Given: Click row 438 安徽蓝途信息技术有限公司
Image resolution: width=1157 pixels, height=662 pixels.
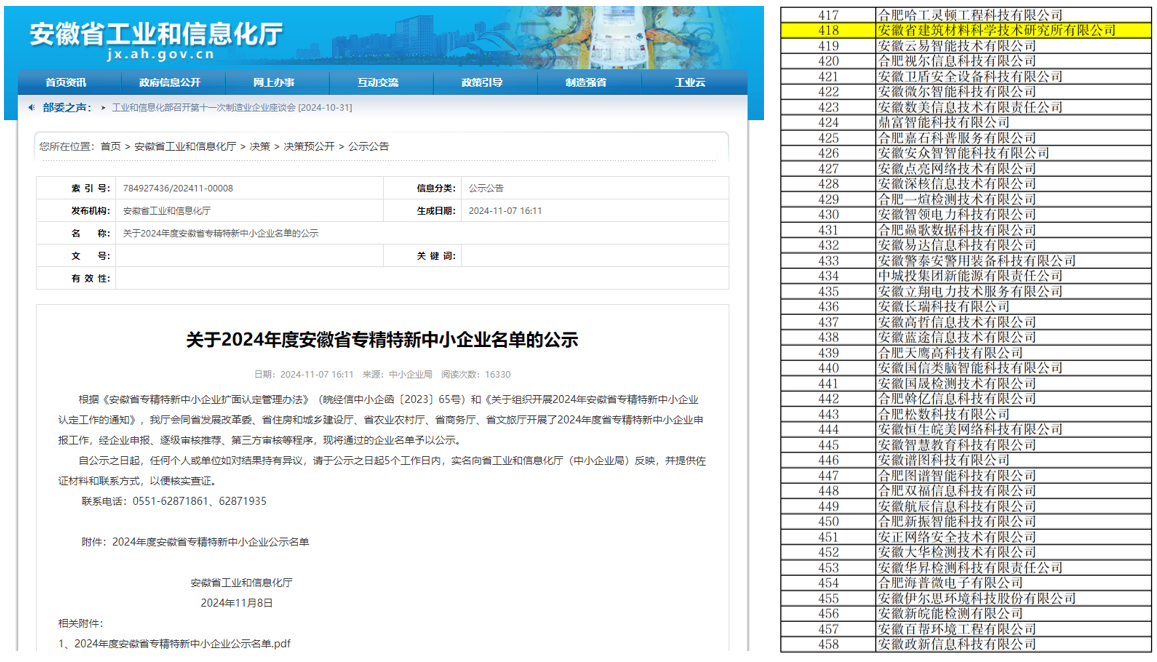Looking at the screenshot, I should pos(956,337).
